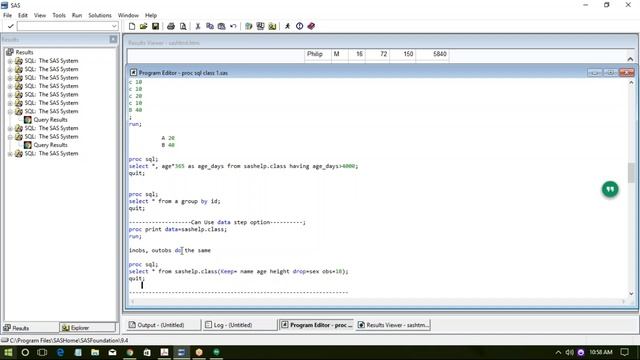Open the Tools menu
The height and width of the screenshot is (360, 640).
point(59,15)
